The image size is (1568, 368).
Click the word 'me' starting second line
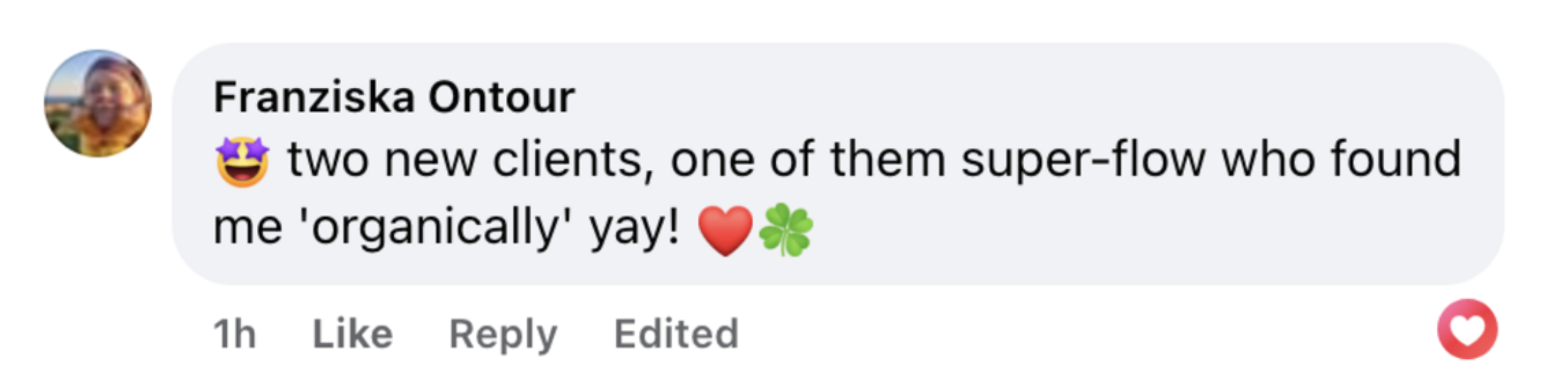coord(247,228)
